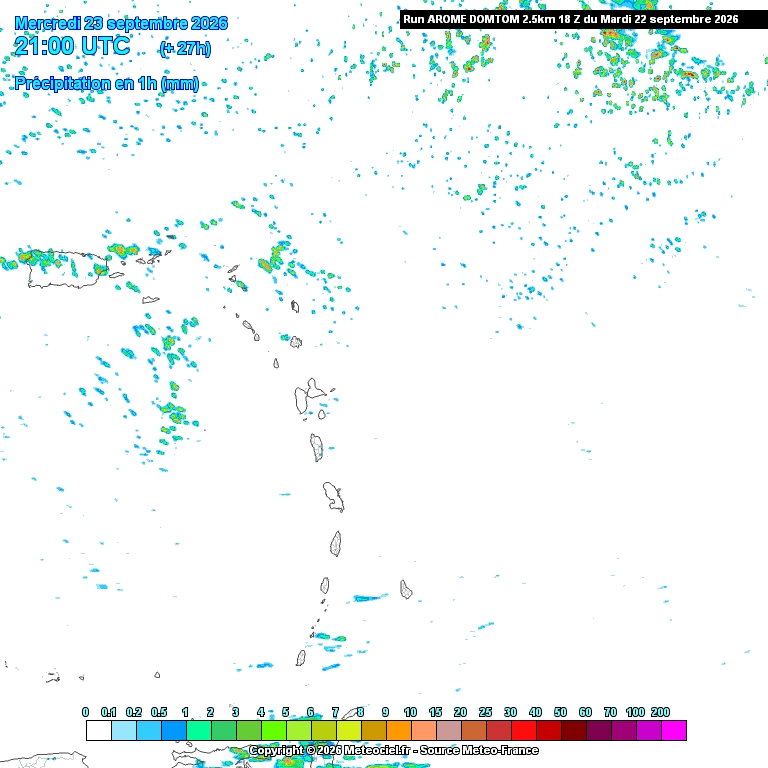Pick the lightest blue swatch labeled 0.1
Image resolution: width=768 pixels, height=768 pixels.
pos(124,730)
